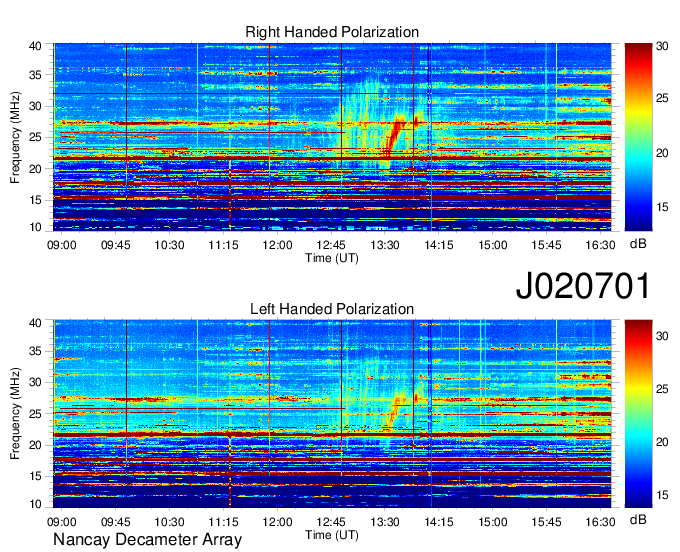Click the 15 MHz tick on Right Handed plot

[x=36, y=200]
